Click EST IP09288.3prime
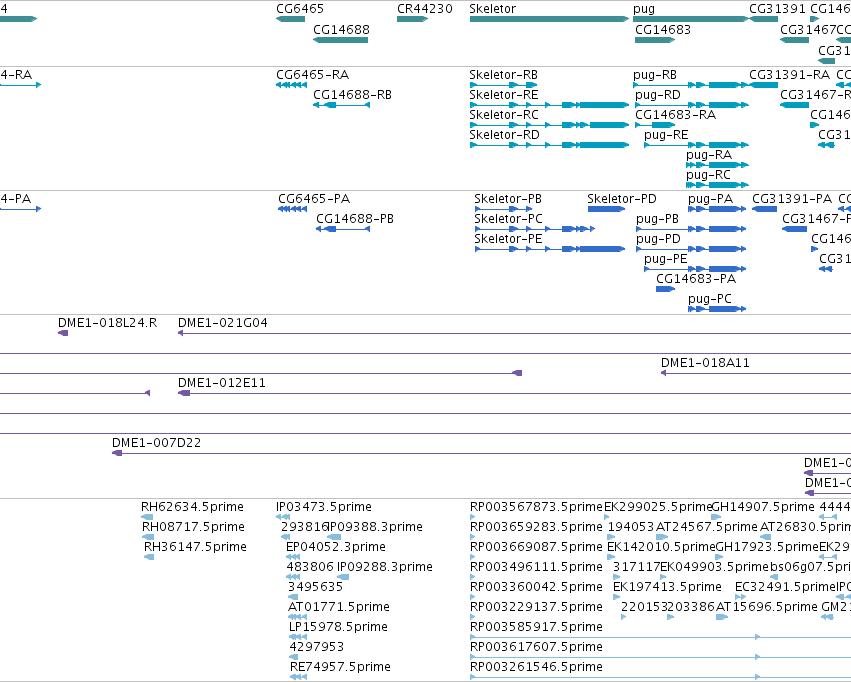Screen dimensions: 851x682 pyautogui.click(x=343, y=577)
